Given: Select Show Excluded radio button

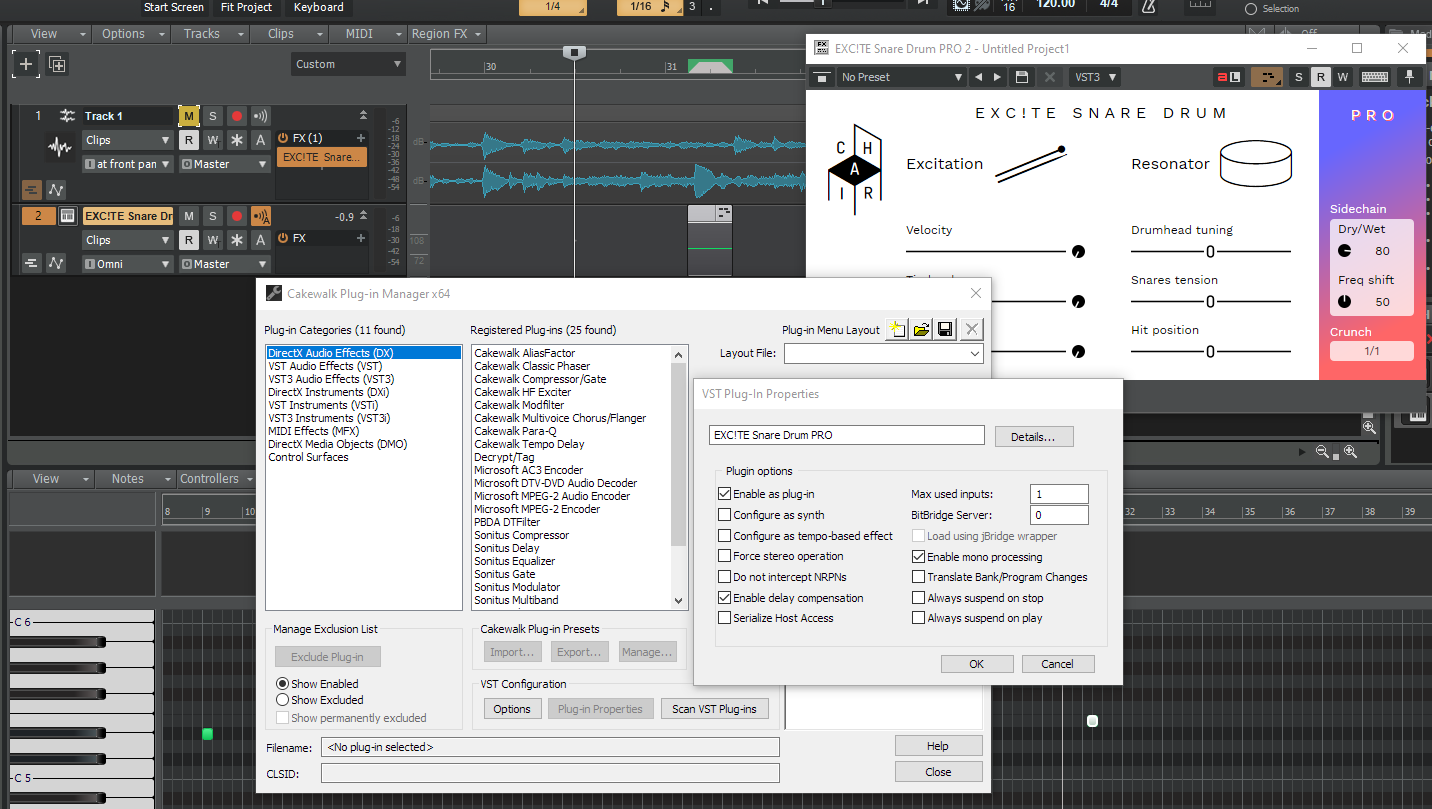Looking at the screenshot, I should 282,700.
